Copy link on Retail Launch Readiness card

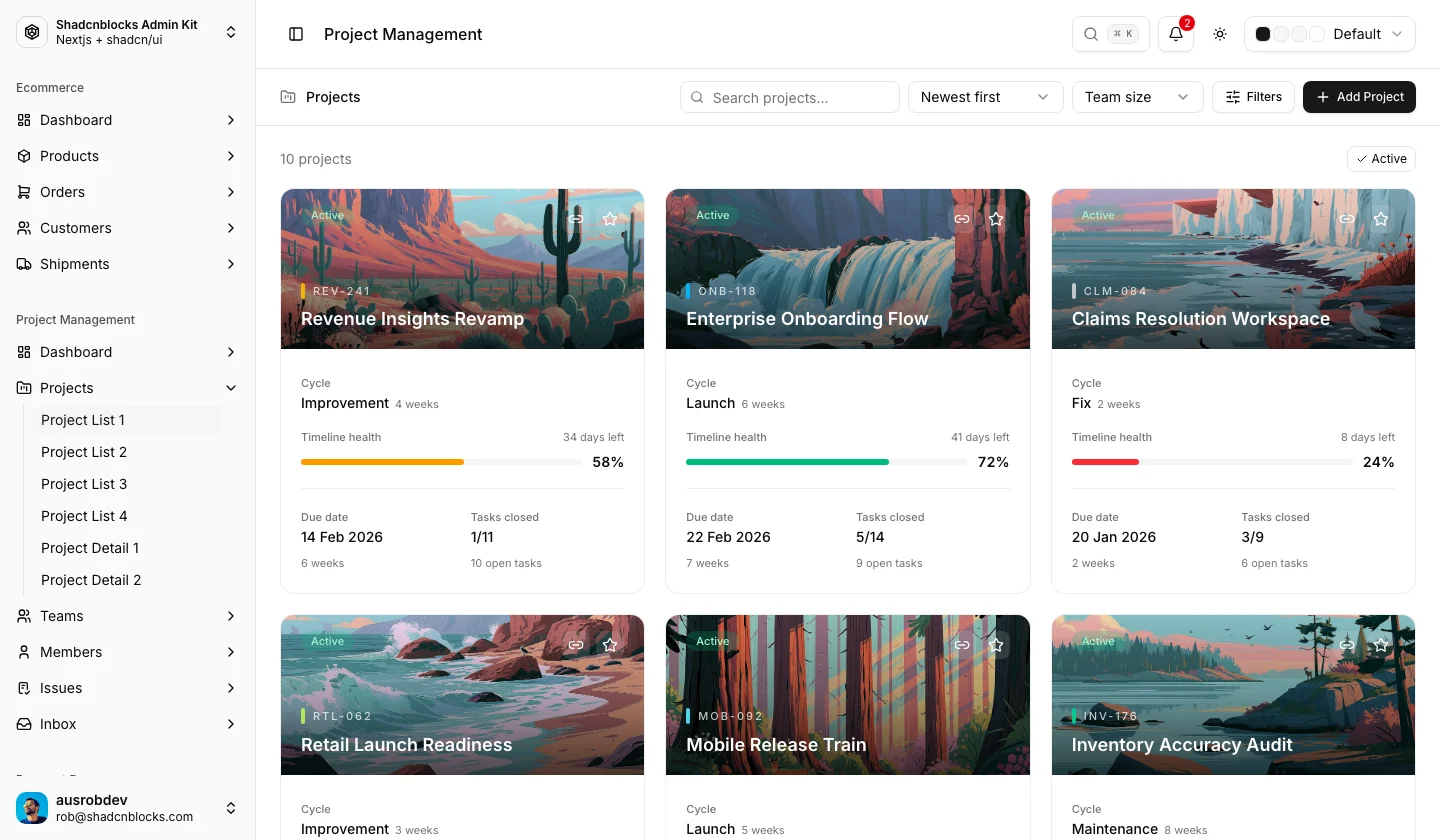(x=576, y=645)
